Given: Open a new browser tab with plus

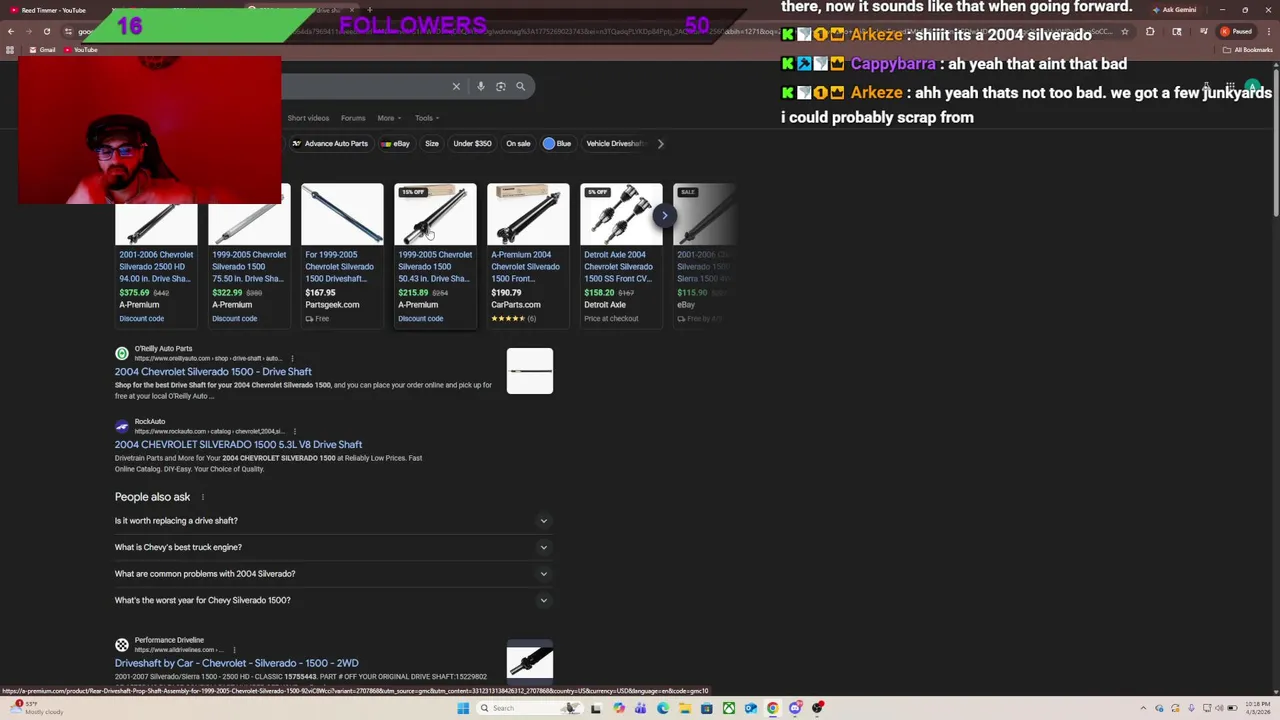Looking at the screenshot, I should pos(370,10).
